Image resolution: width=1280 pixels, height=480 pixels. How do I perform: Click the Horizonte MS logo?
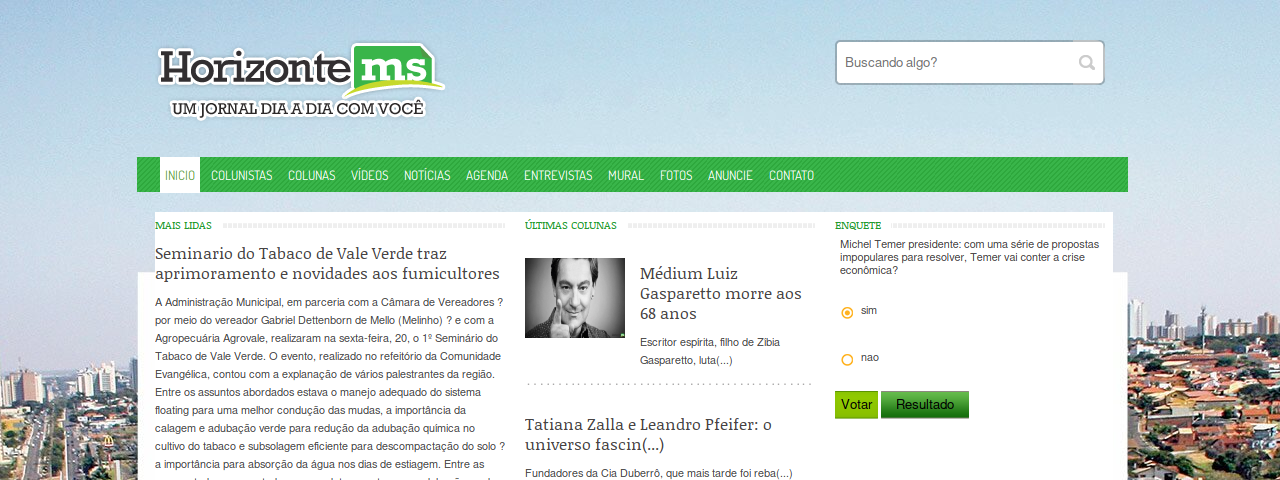point(300,82)
